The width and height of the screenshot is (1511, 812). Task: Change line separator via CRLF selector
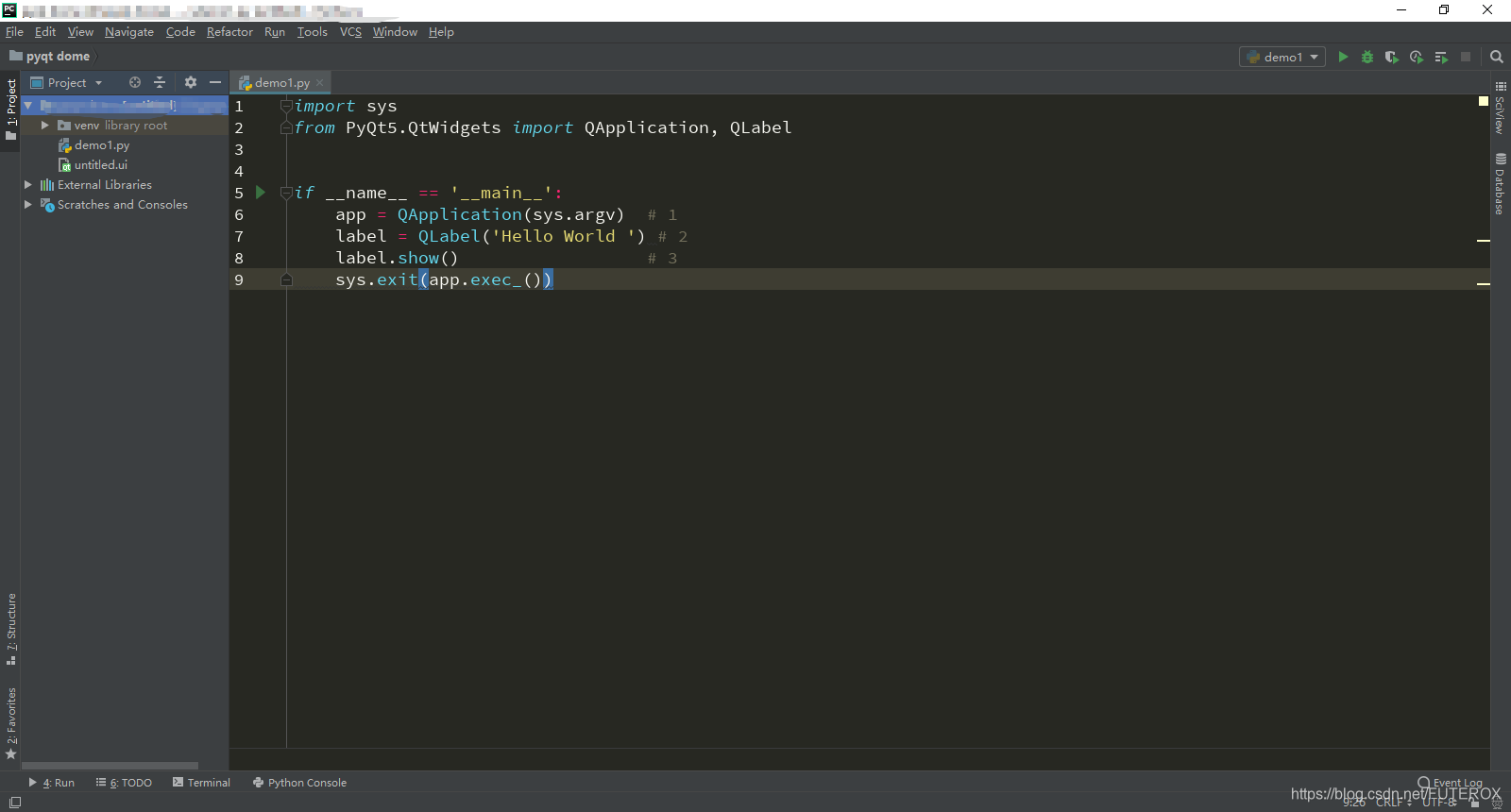pyautogui.click(x=1393, y=803)
